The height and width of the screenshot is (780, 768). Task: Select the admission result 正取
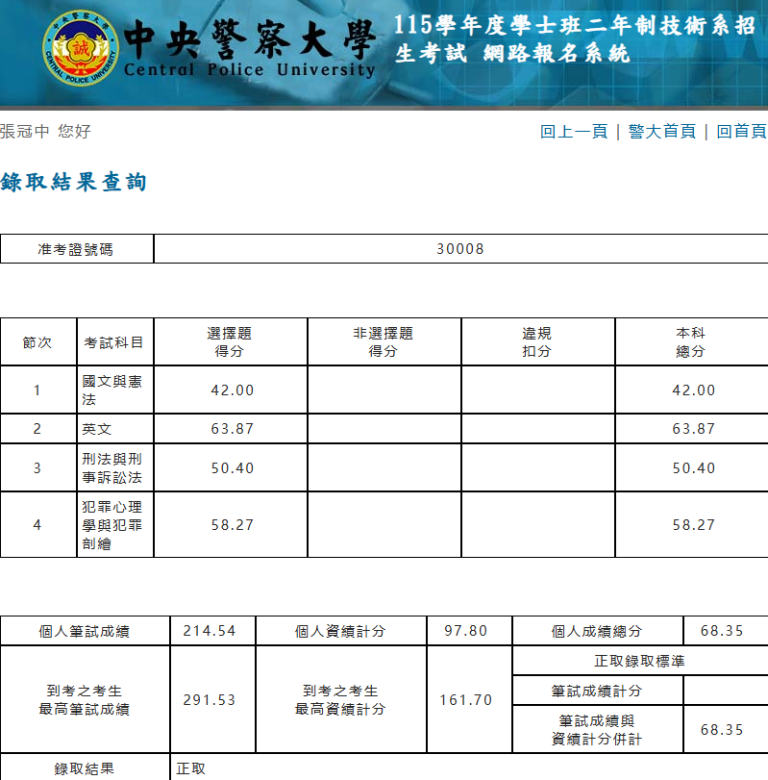click(191, 769)
